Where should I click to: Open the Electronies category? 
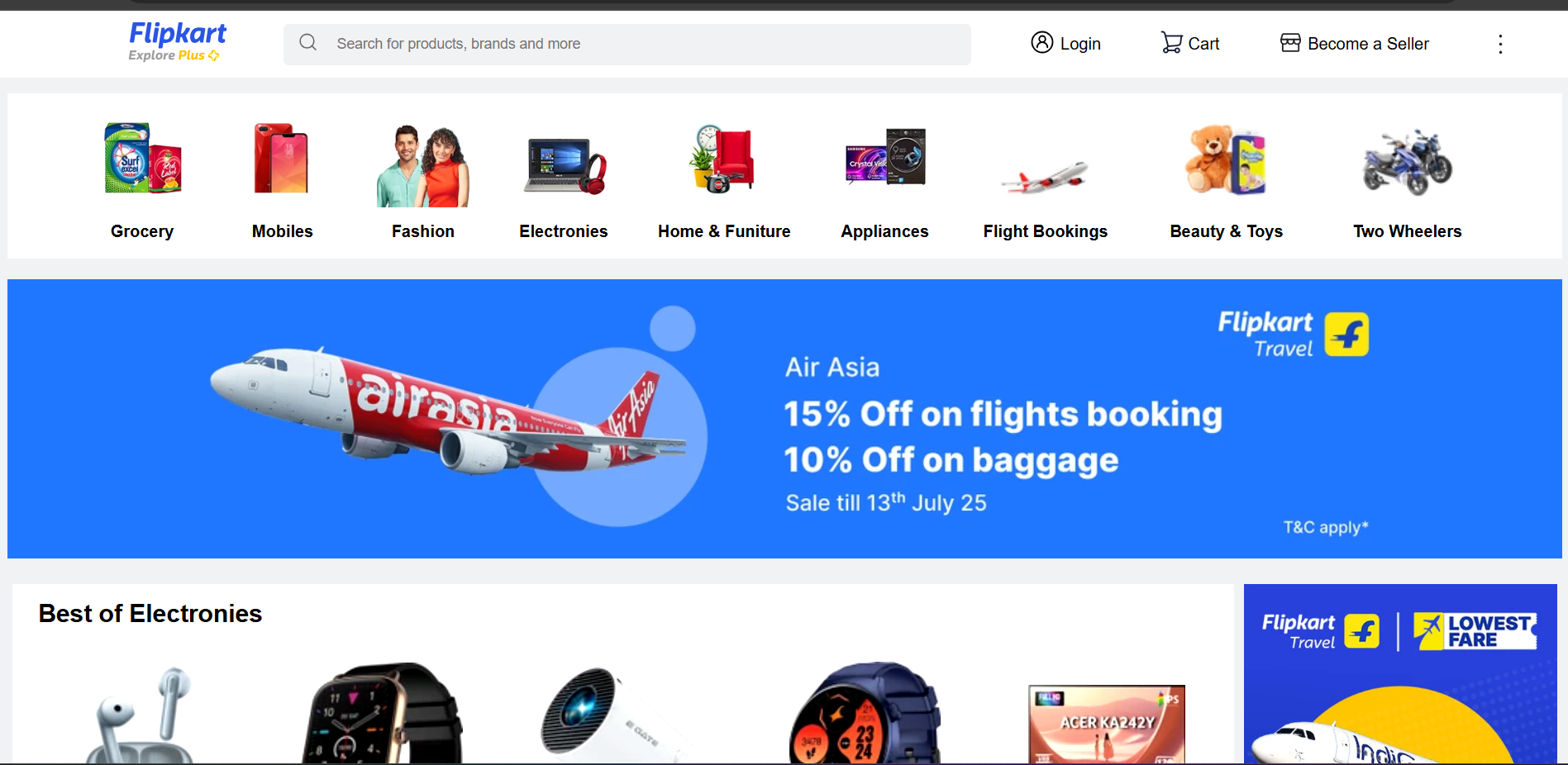pyautogui.click(x=564, y=231)
